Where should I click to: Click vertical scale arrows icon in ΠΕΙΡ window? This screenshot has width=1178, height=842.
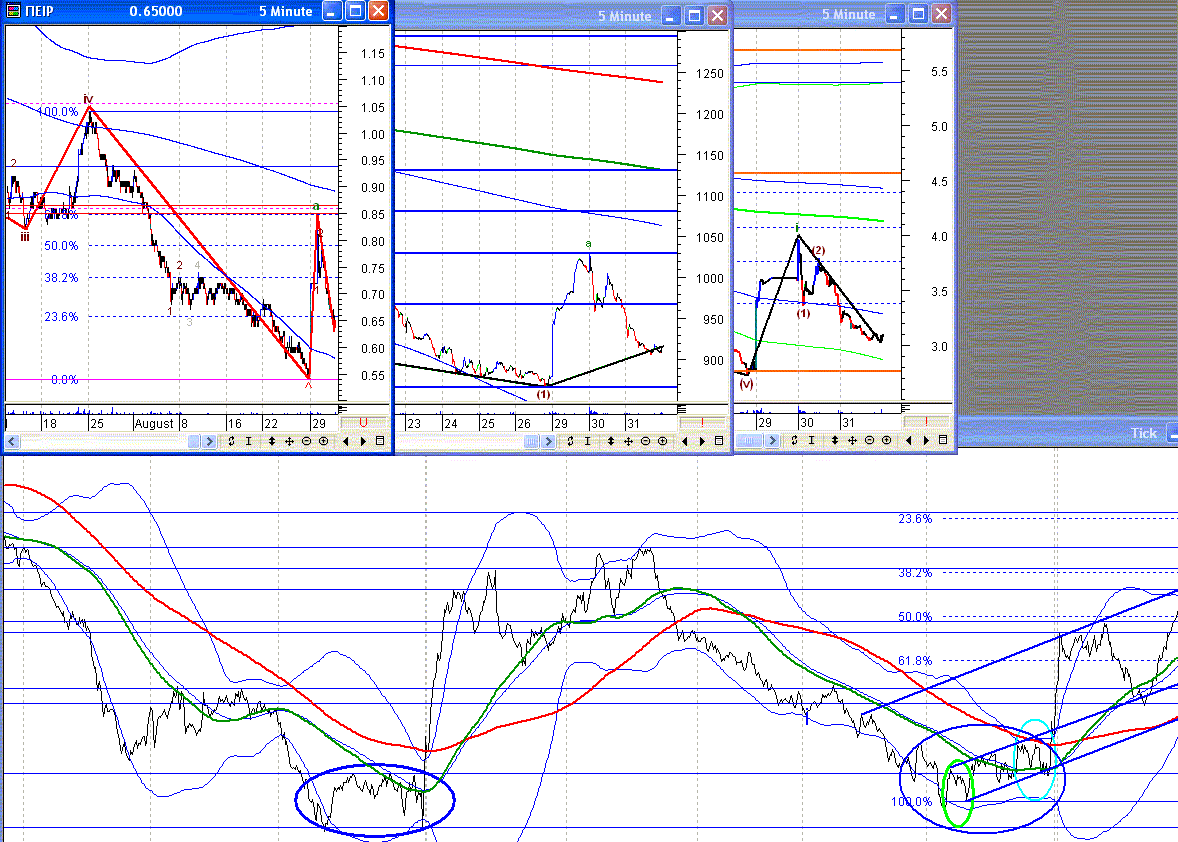[271, 441]
